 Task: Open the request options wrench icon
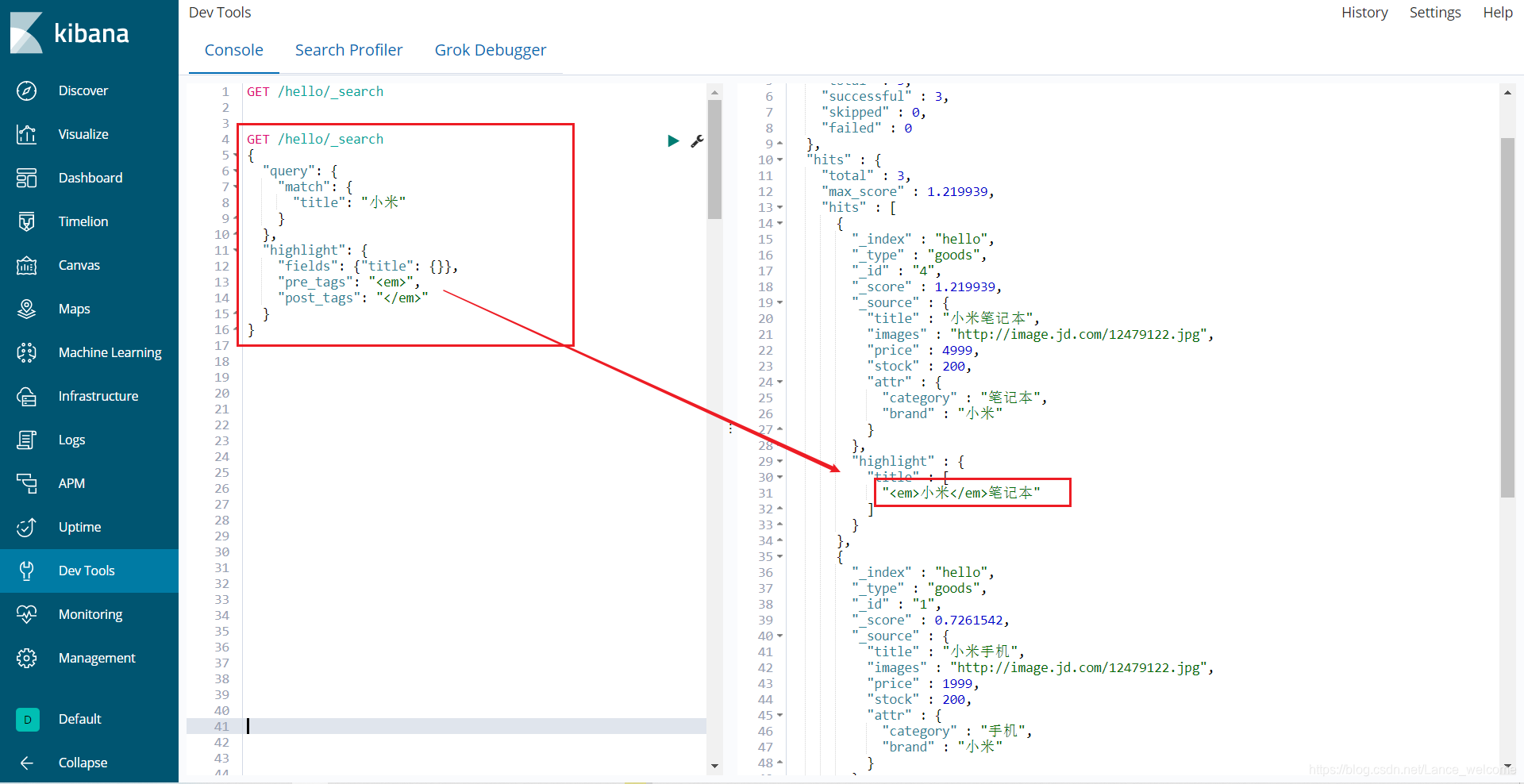coord(697,141)
